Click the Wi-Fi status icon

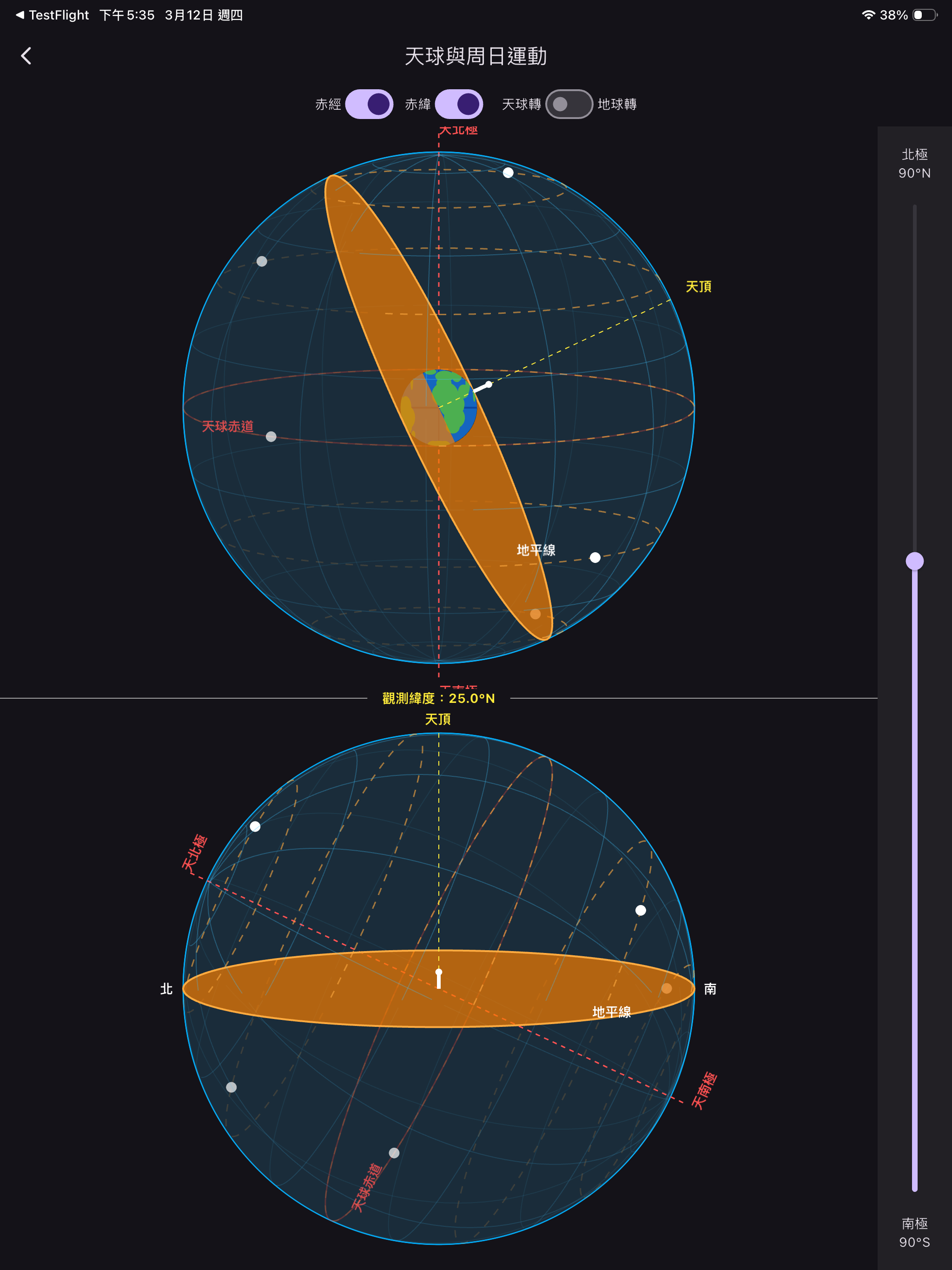pos(868,15)
